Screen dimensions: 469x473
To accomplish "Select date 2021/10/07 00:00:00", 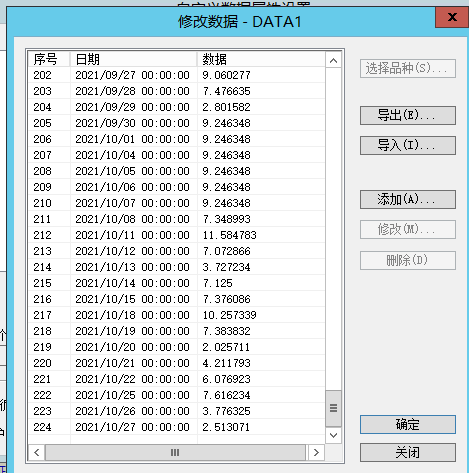I will [x=132, y=203].
